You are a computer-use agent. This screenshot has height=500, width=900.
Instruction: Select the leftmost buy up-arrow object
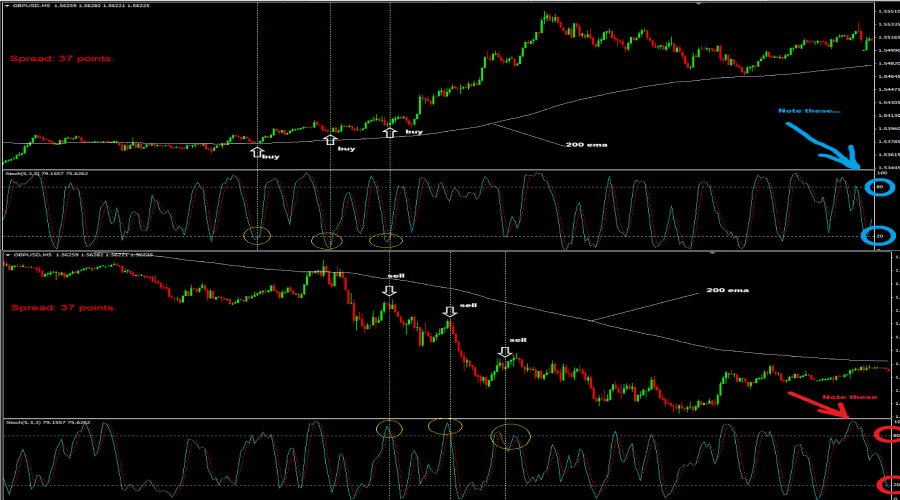257,152
